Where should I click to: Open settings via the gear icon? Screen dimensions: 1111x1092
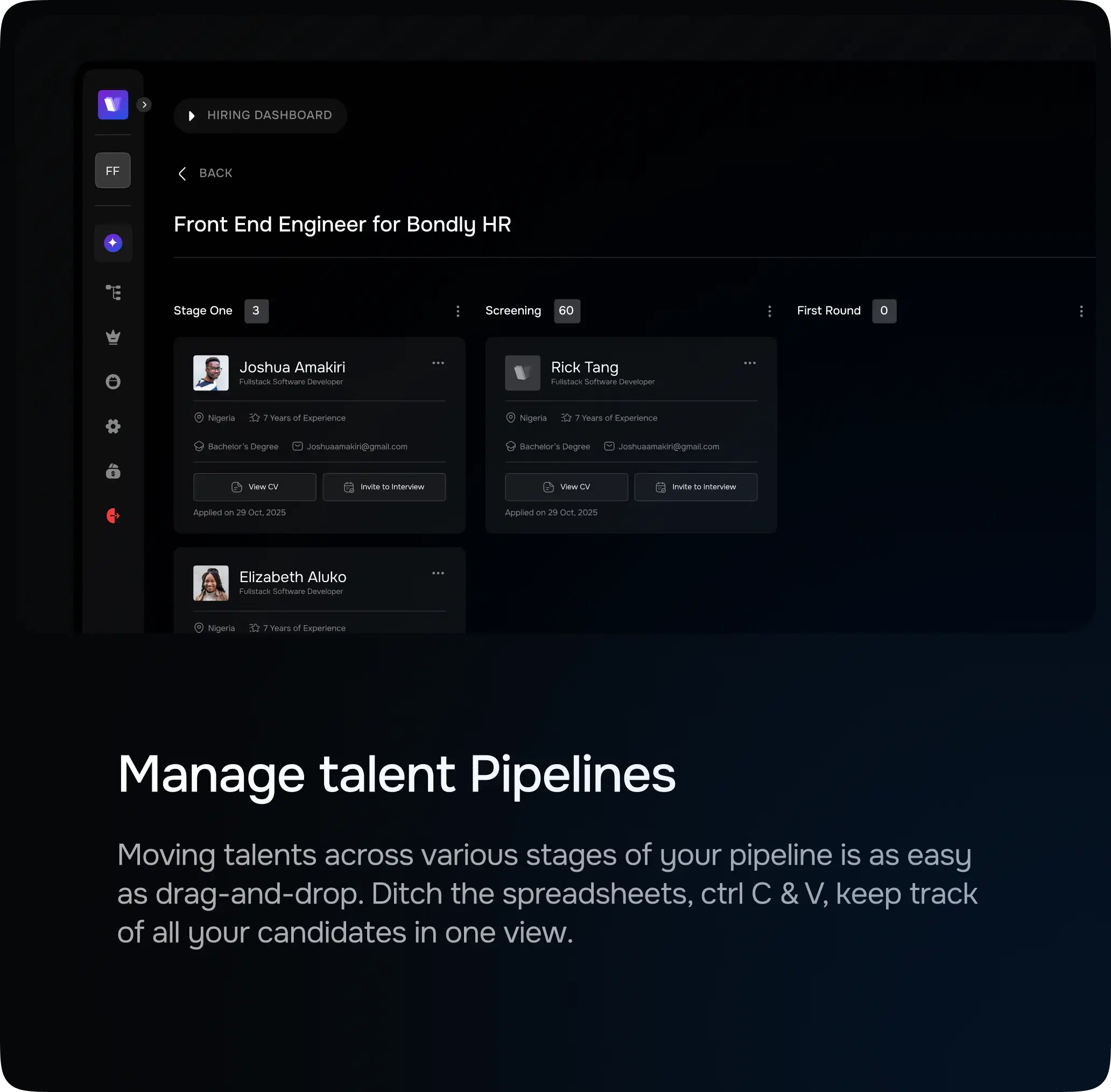pyautogui.click(x=112, y=426)
